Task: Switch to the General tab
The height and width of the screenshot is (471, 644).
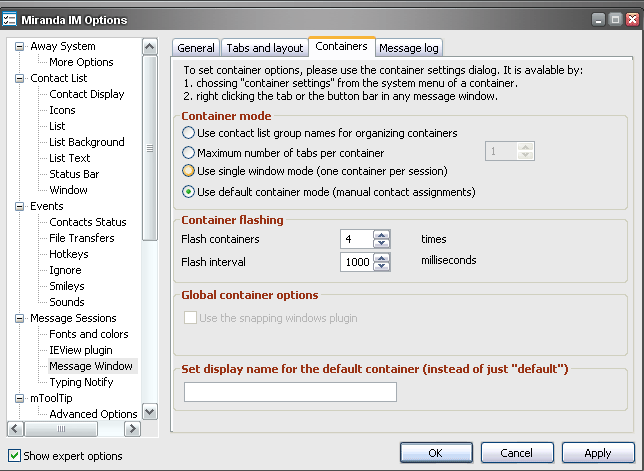Action: pyautogui.click(x=196, y=48)
